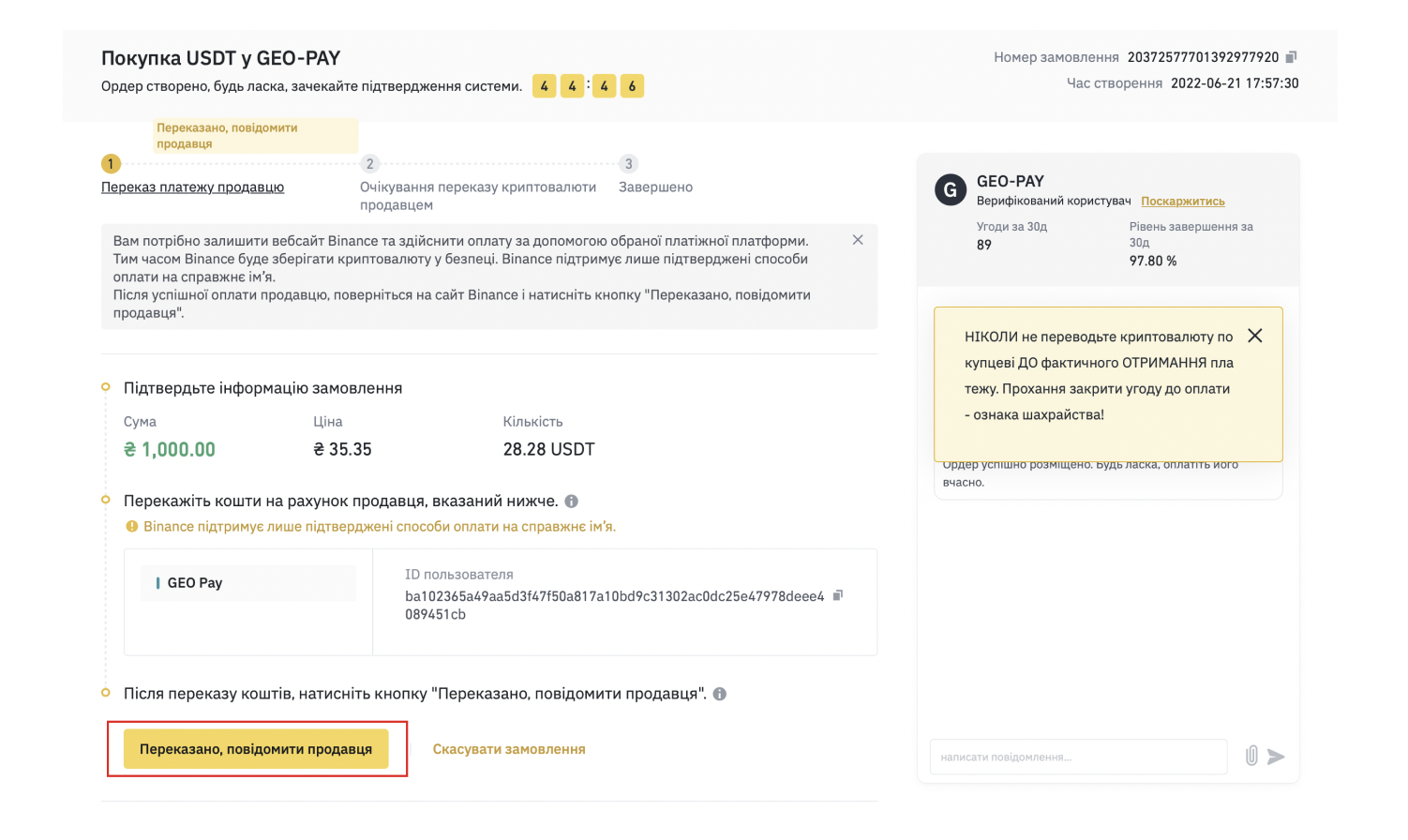Select step 1 'Переказ платежу продавцю'

coord(192,187)
